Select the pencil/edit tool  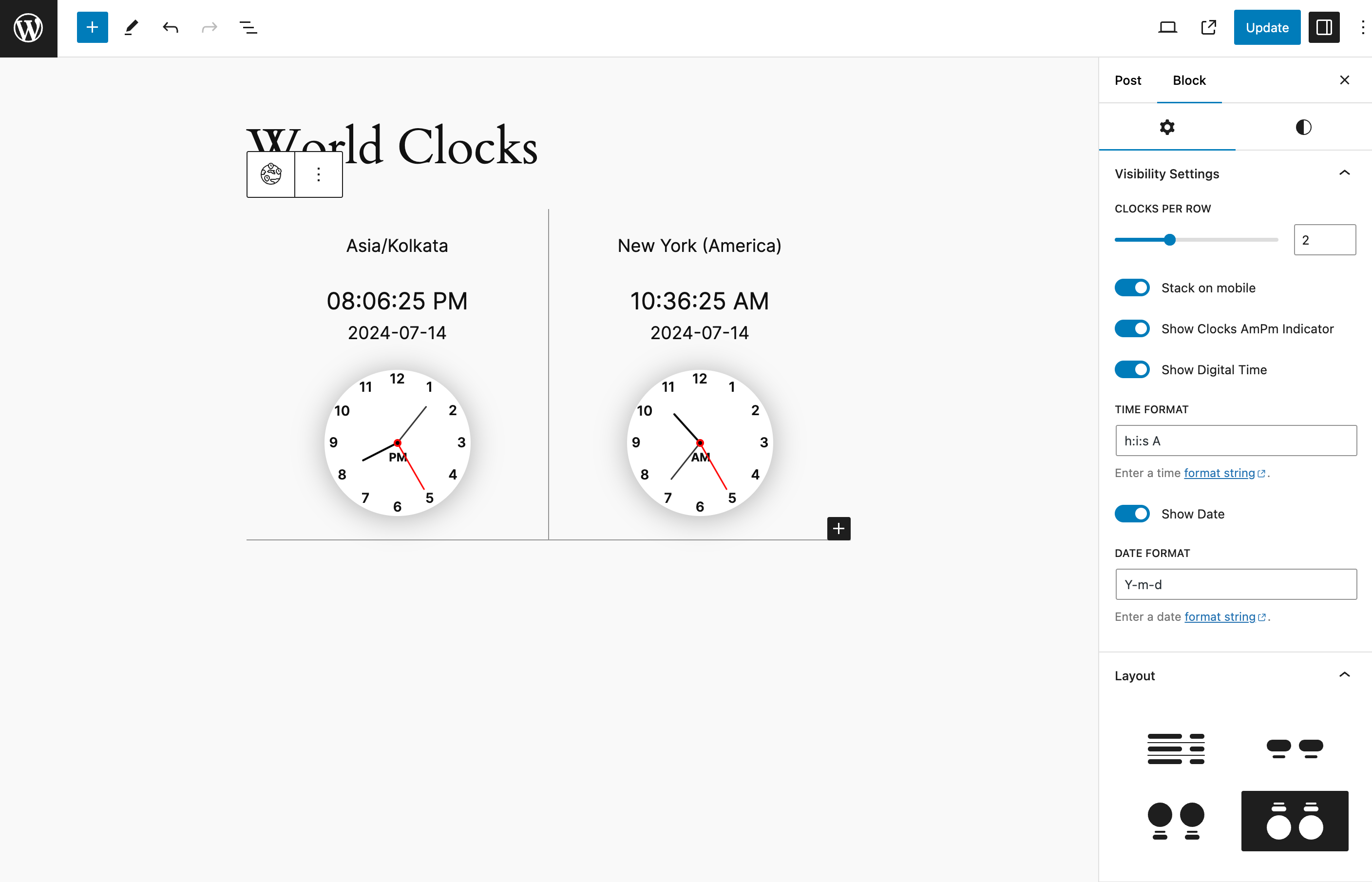point(130,27)
